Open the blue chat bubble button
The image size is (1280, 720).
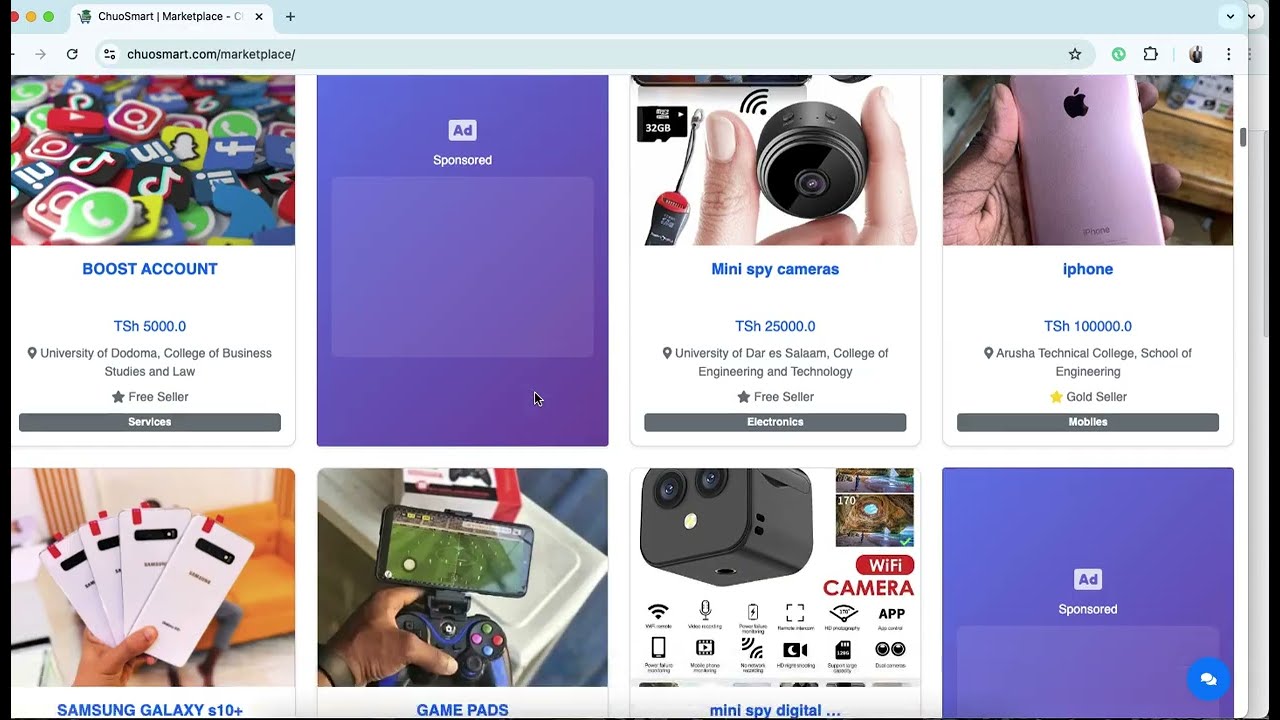[x=1208, y=679]
